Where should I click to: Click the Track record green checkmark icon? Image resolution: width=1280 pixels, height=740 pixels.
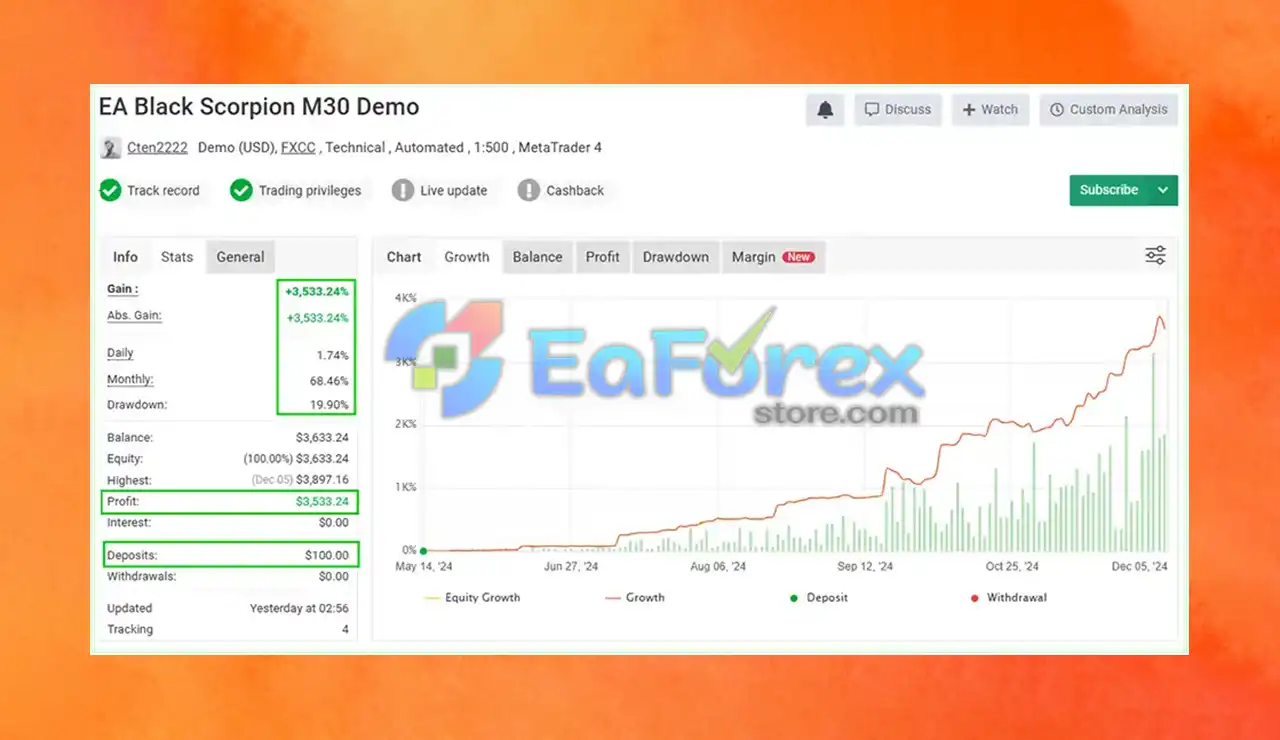pos(110,190)
